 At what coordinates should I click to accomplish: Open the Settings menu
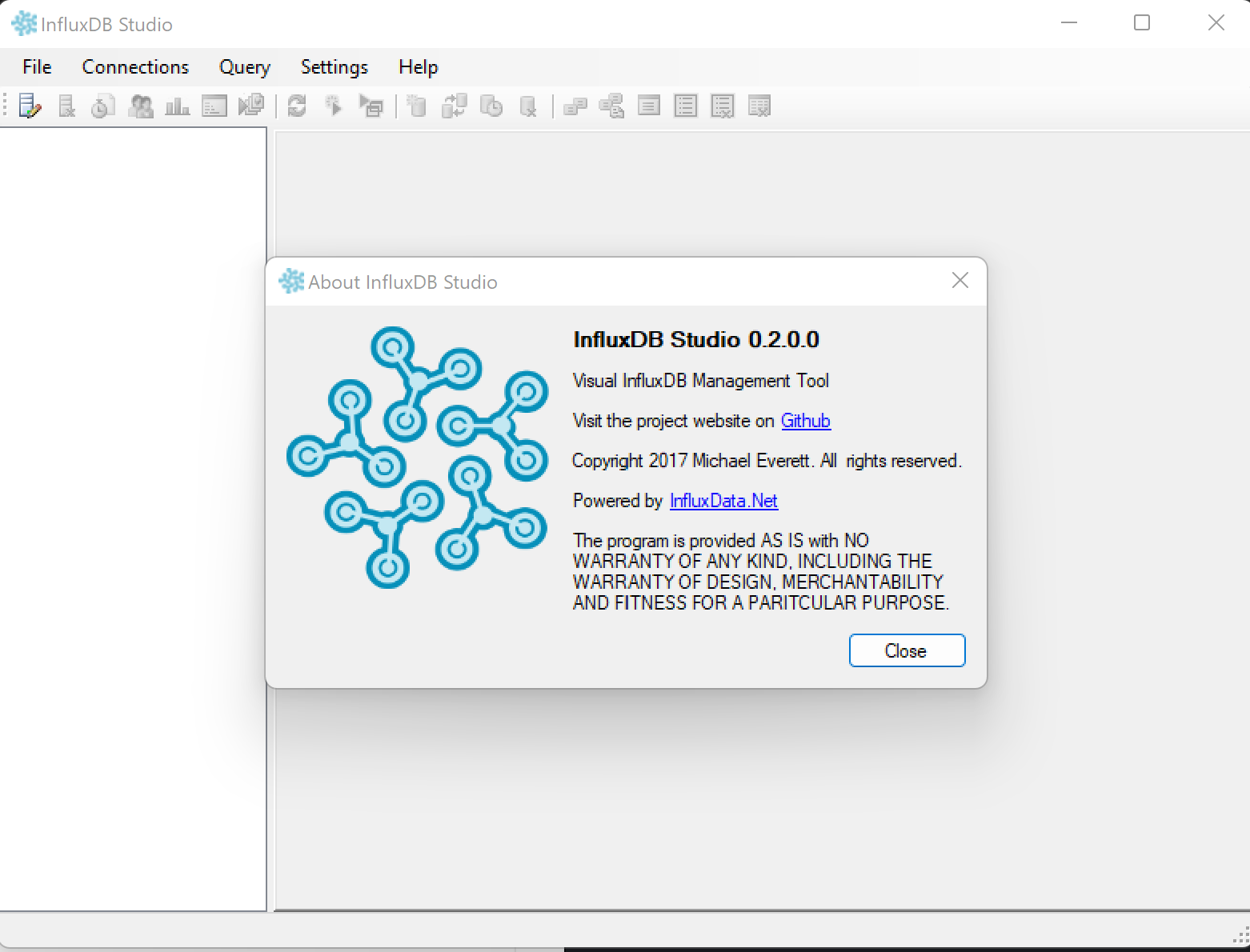point(335,67)
